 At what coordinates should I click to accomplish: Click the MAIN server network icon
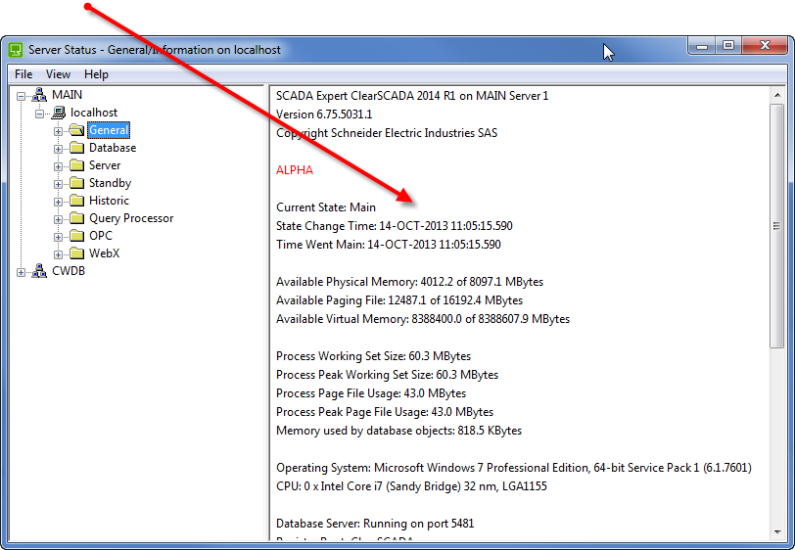(39, 95)
